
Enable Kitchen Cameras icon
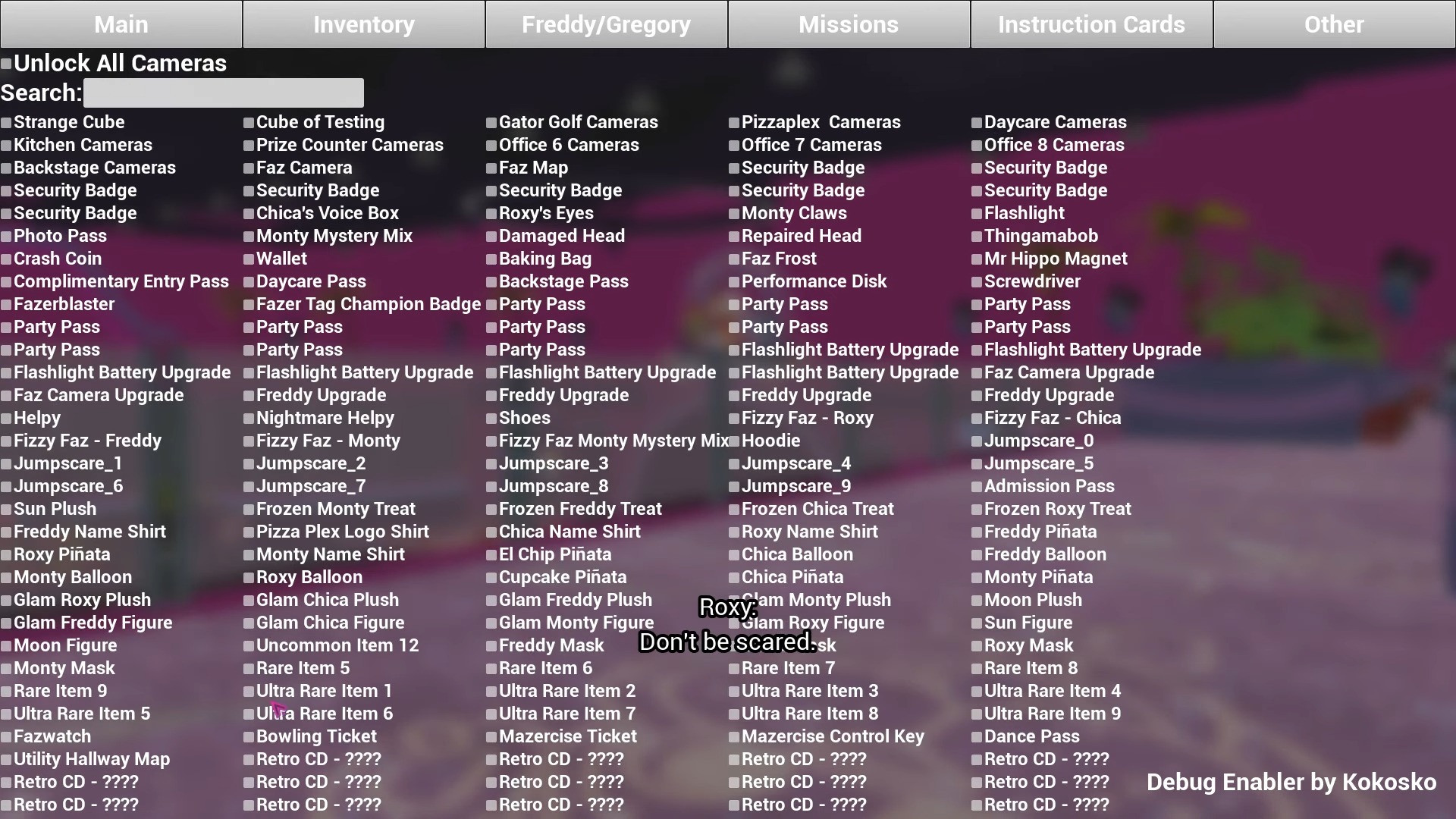7,144
